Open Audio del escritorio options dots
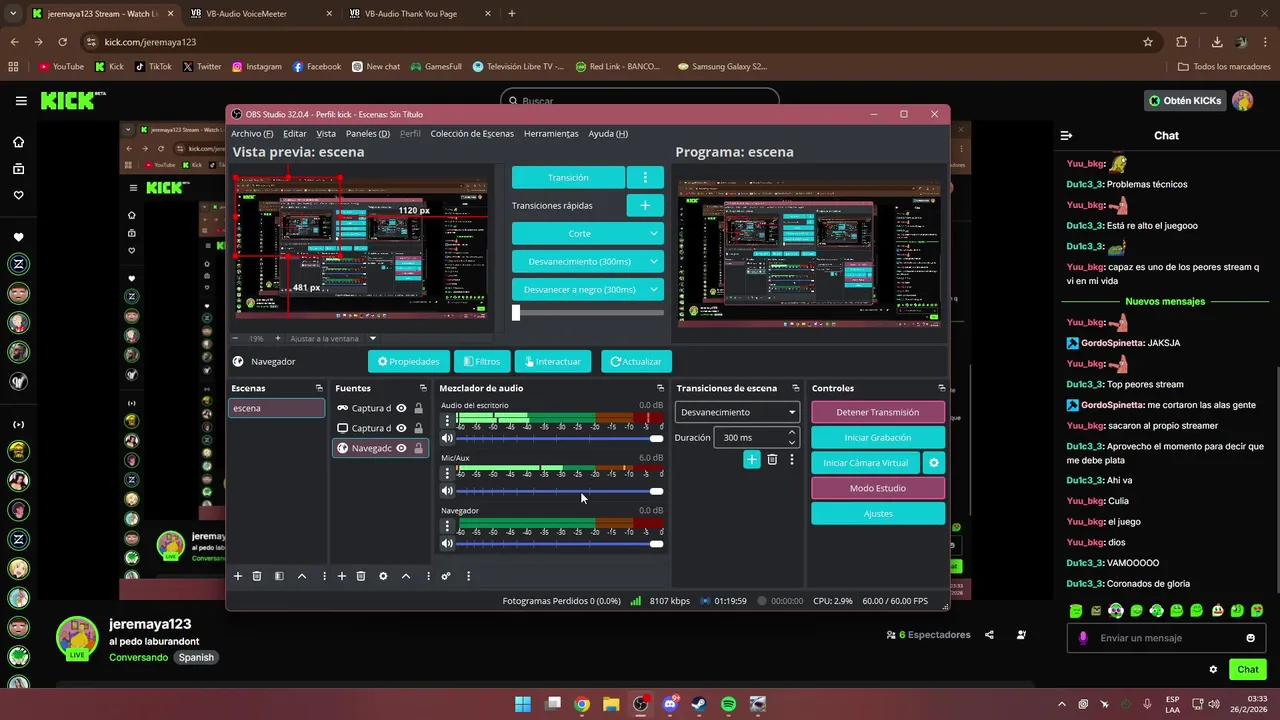Image resolution: width=1280 pixels, height=720 pixels. (x=447, y=420)
